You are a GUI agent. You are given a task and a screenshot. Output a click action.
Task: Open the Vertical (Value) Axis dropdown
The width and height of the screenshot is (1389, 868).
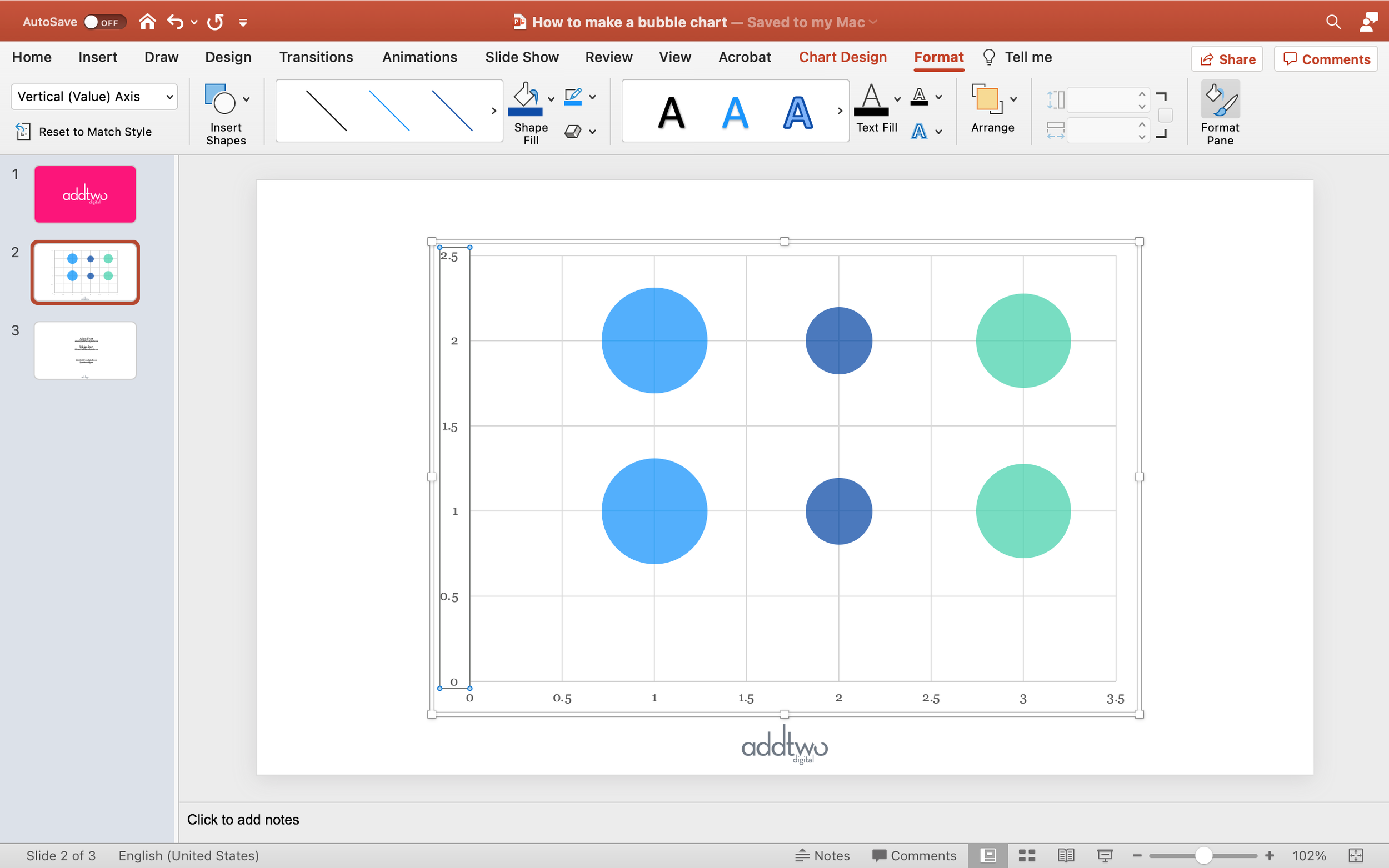[x=94, y=97]
